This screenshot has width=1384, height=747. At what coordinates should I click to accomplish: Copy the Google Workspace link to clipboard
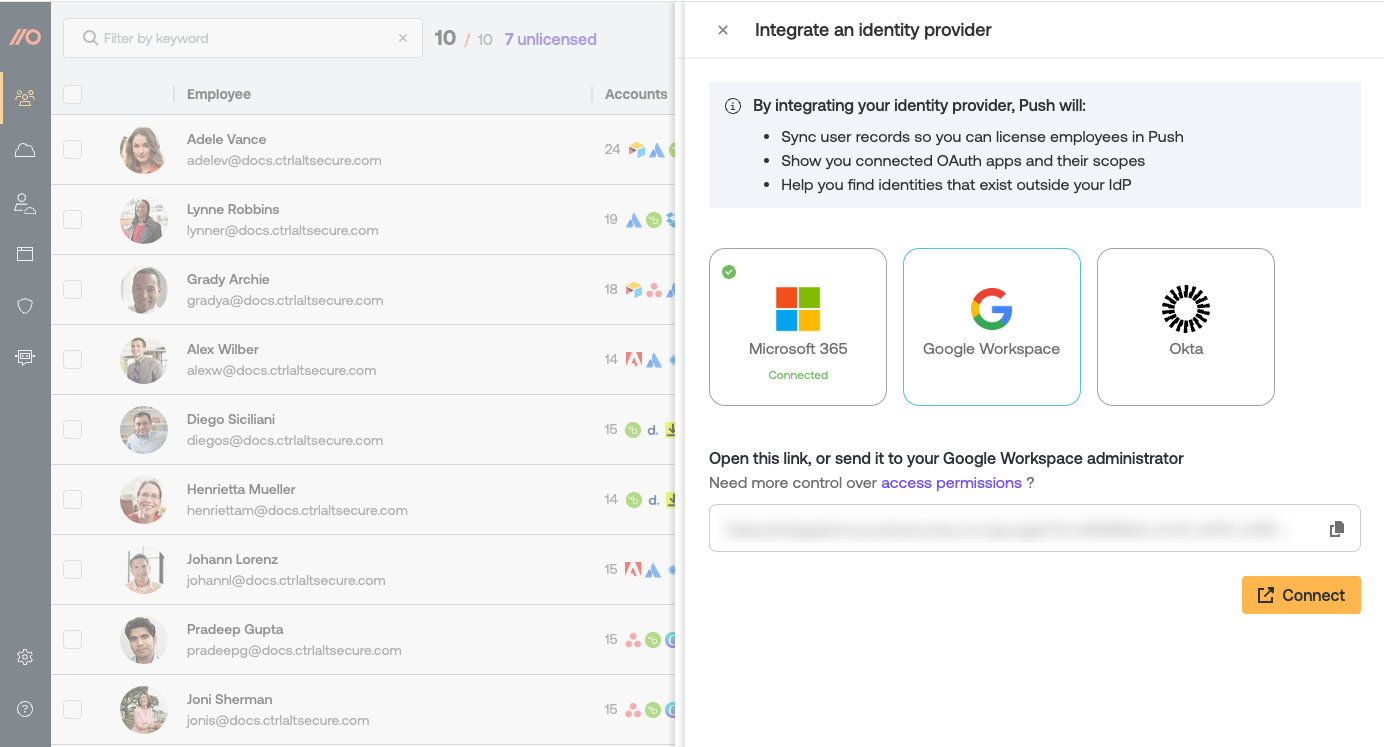point(1336,529)
